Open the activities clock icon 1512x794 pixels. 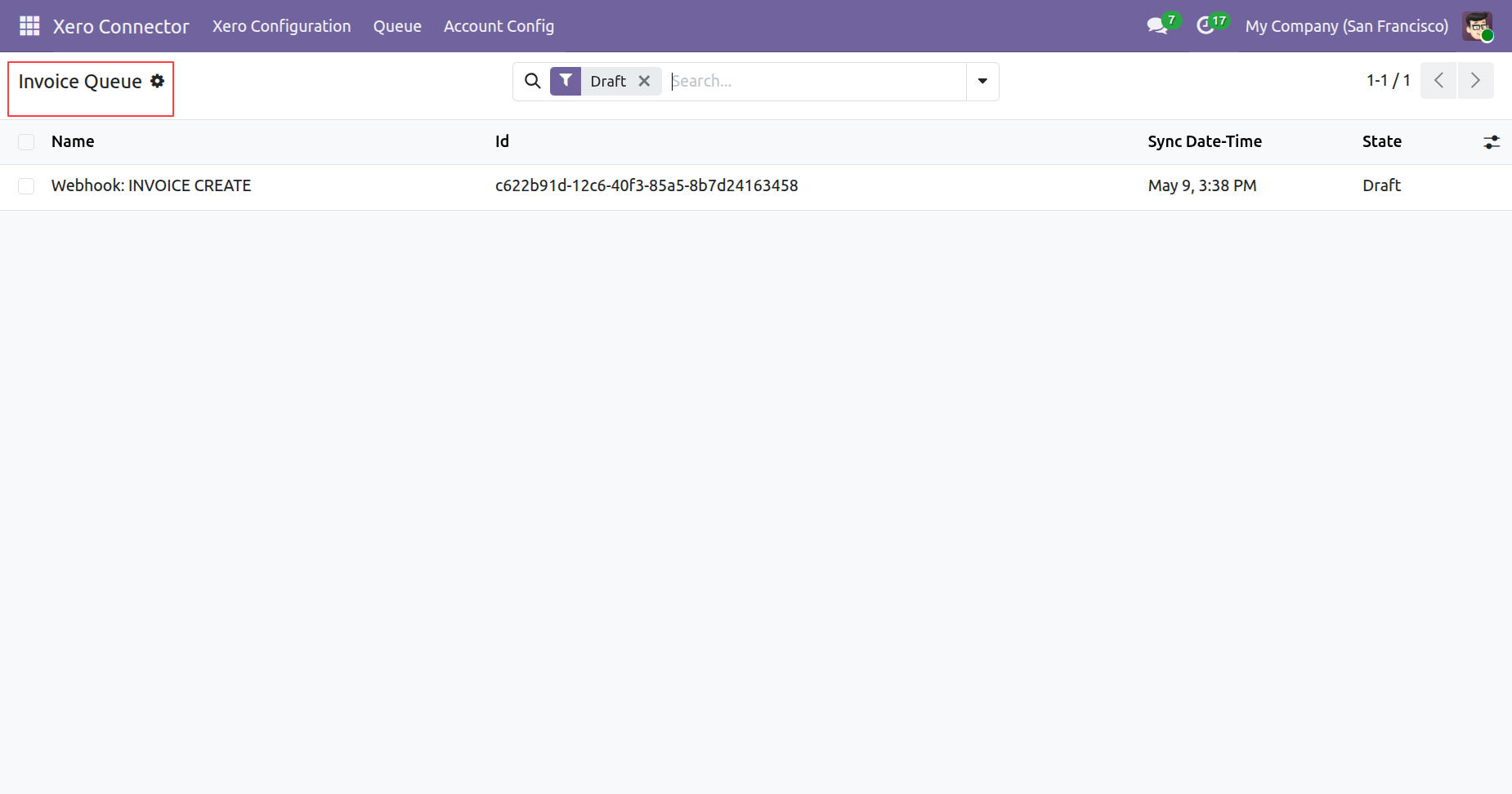click(x=1206, y=26)
